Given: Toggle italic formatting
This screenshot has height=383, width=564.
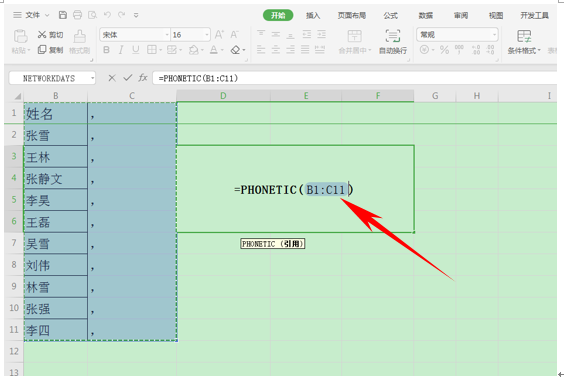Looking at the screenshot, I should point(121,50).
